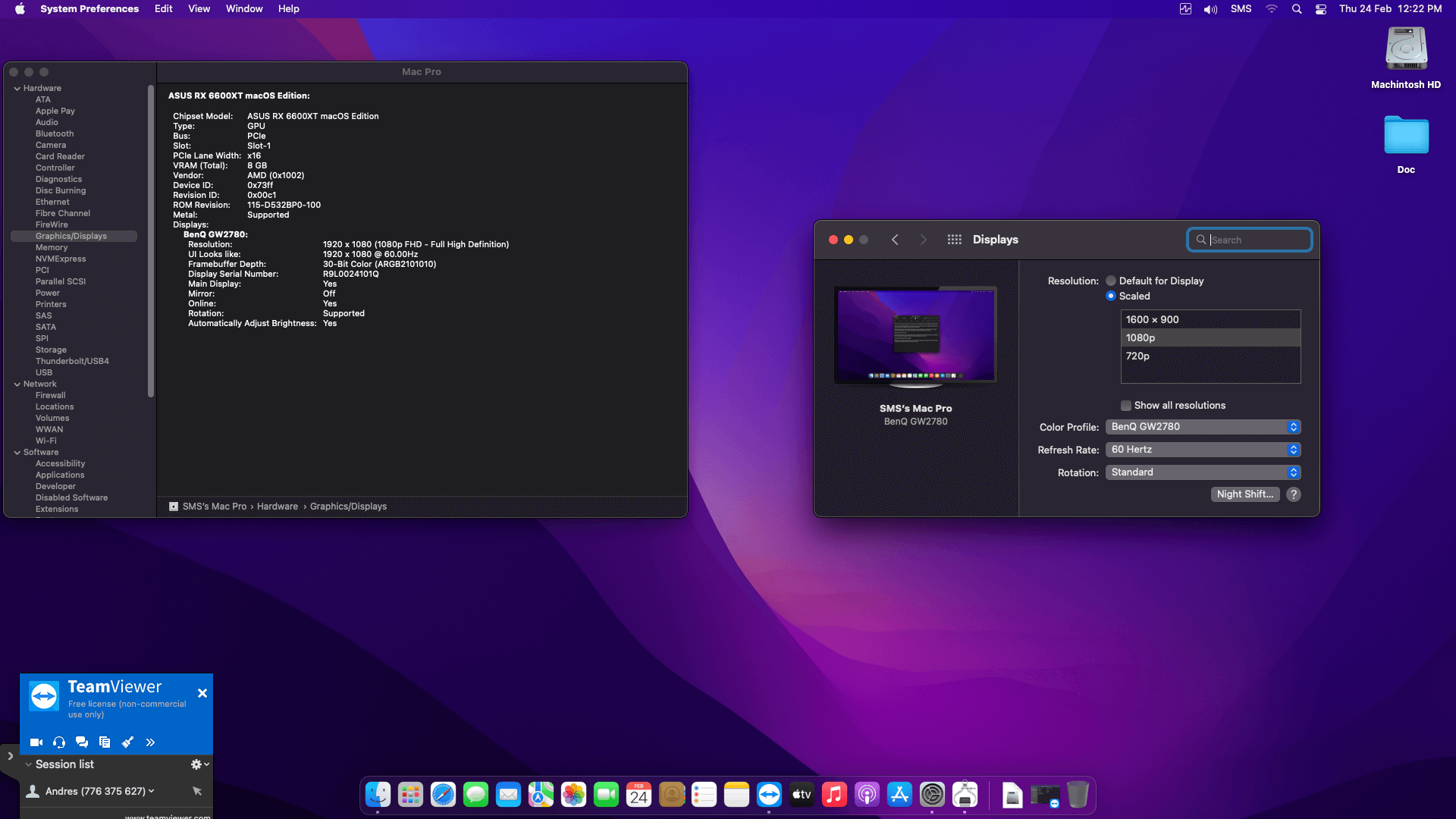Open App Store from the Dock
This screenshot has width=1456, height=819.
tap(899, 795)
